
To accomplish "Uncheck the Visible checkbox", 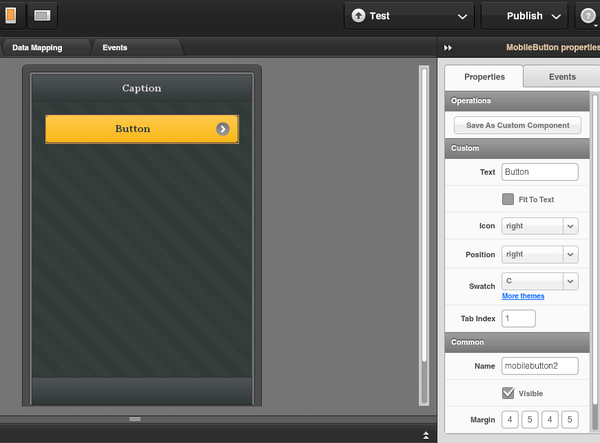I will click(508, 393).
